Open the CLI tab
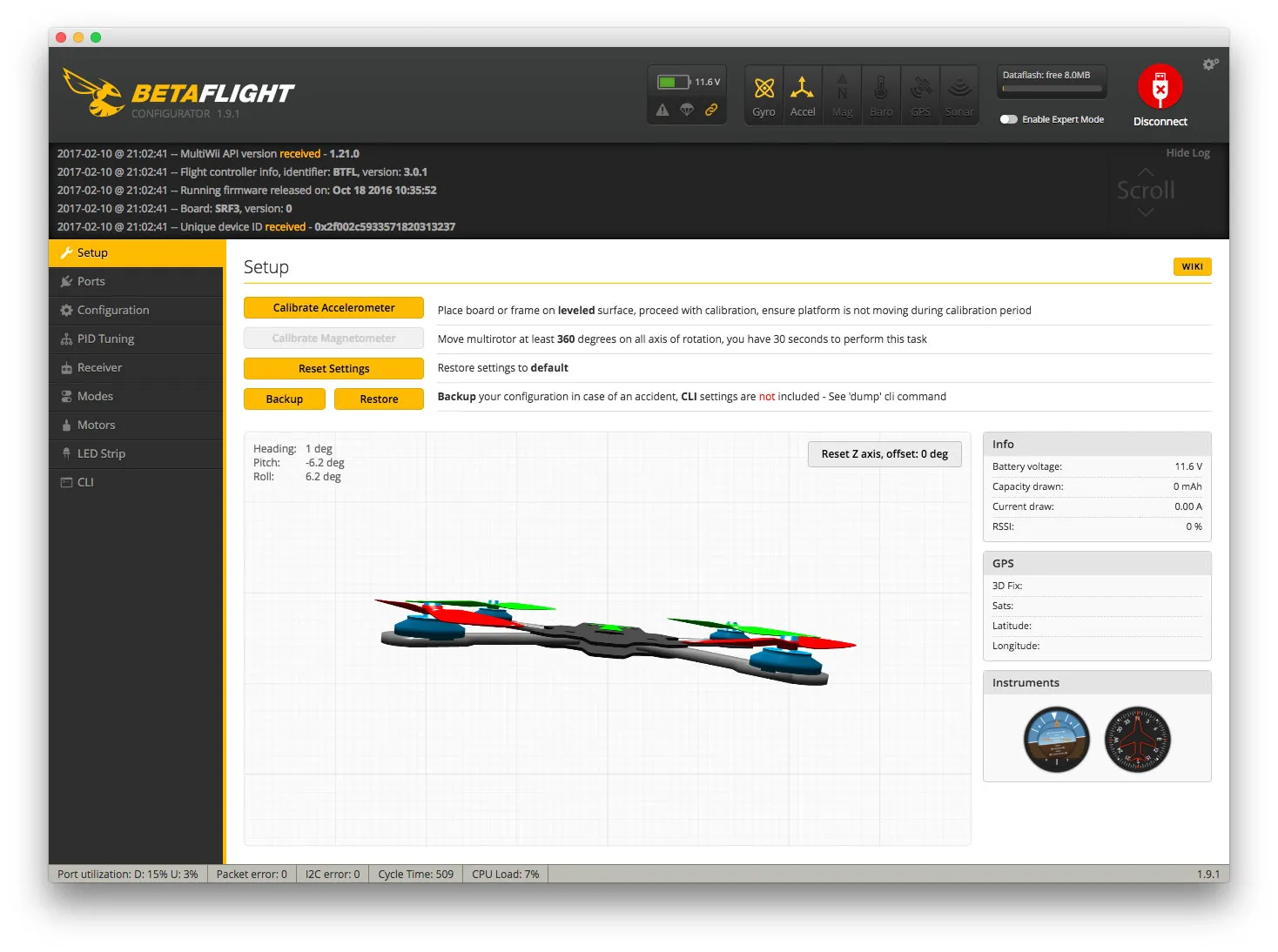The height and width of the screenshot is (952, 1278). click(x=85, y=483)
